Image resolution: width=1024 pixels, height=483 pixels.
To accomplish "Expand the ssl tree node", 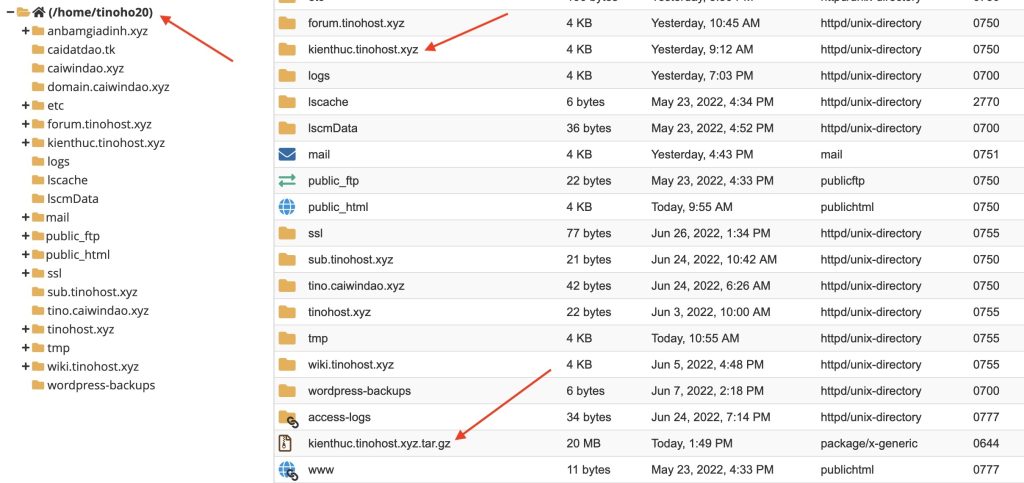I will tap(25, 273).
